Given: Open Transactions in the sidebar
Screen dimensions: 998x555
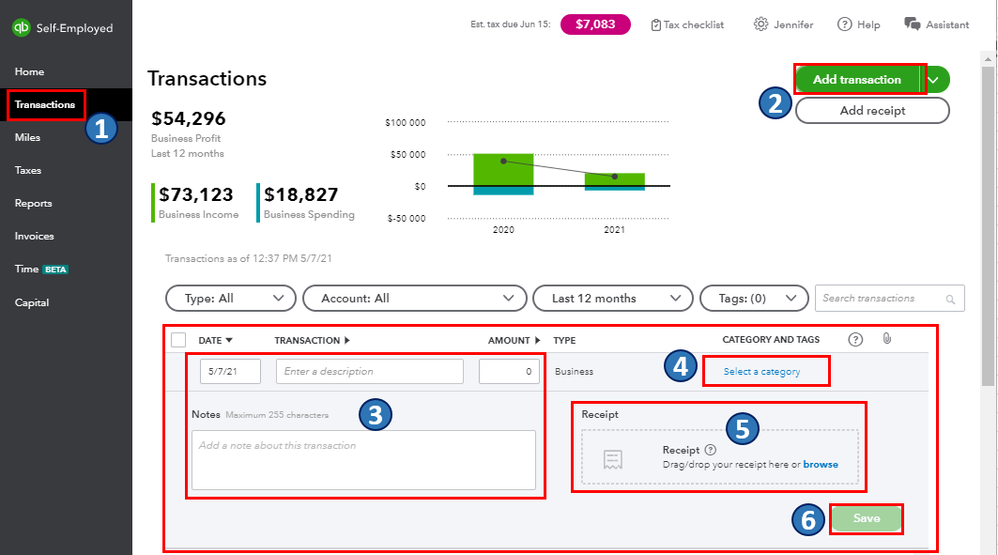Looking at the screenshot, I should click(45, 104).
